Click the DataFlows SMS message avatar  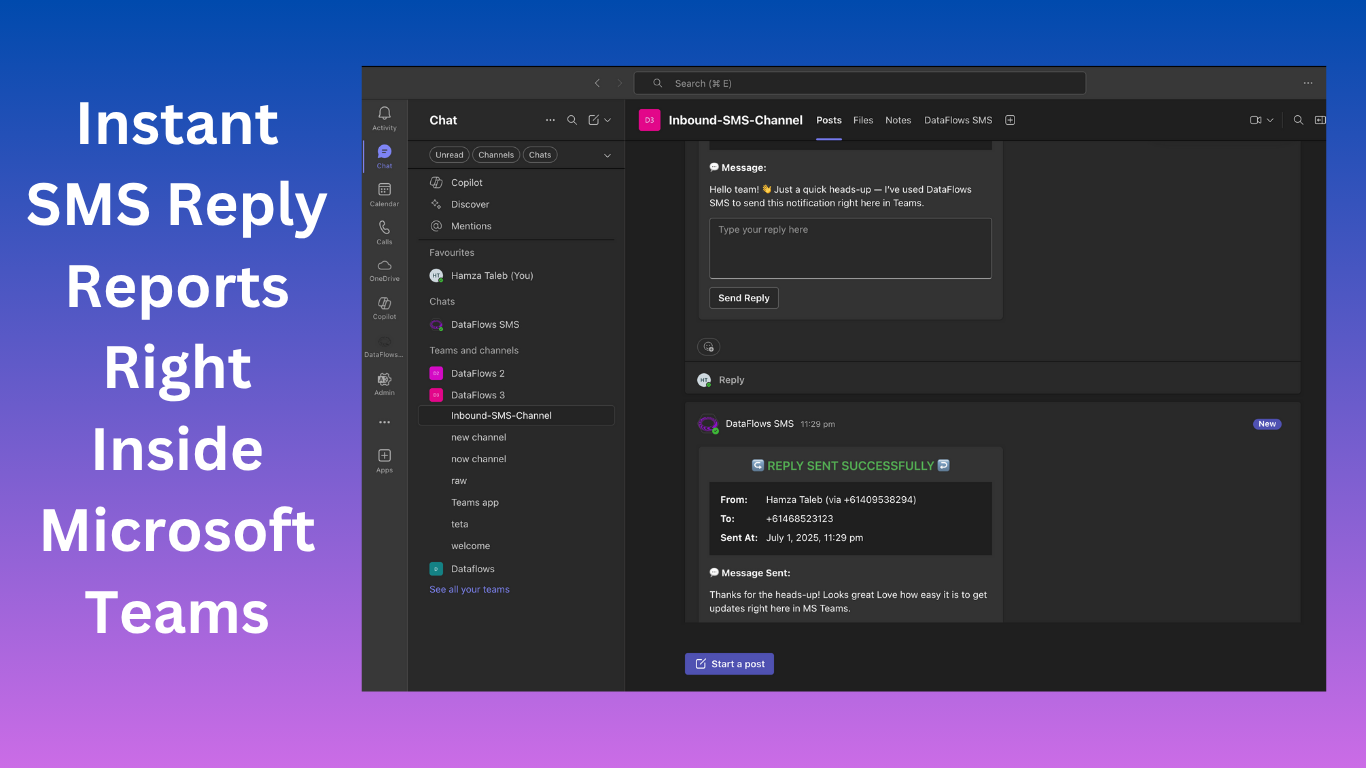coord(708,424)
